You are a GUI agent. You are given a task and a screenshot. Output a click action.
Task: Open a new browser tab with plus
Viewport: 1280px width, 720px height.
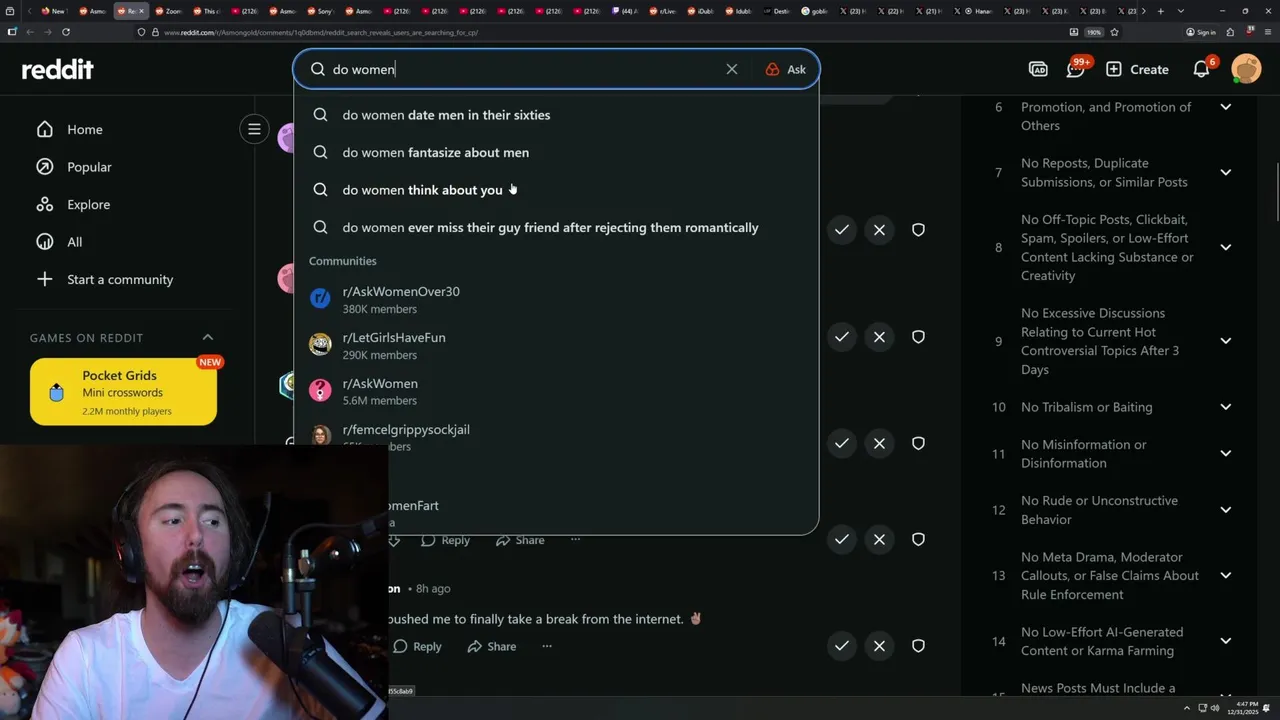click(1160, 11)
